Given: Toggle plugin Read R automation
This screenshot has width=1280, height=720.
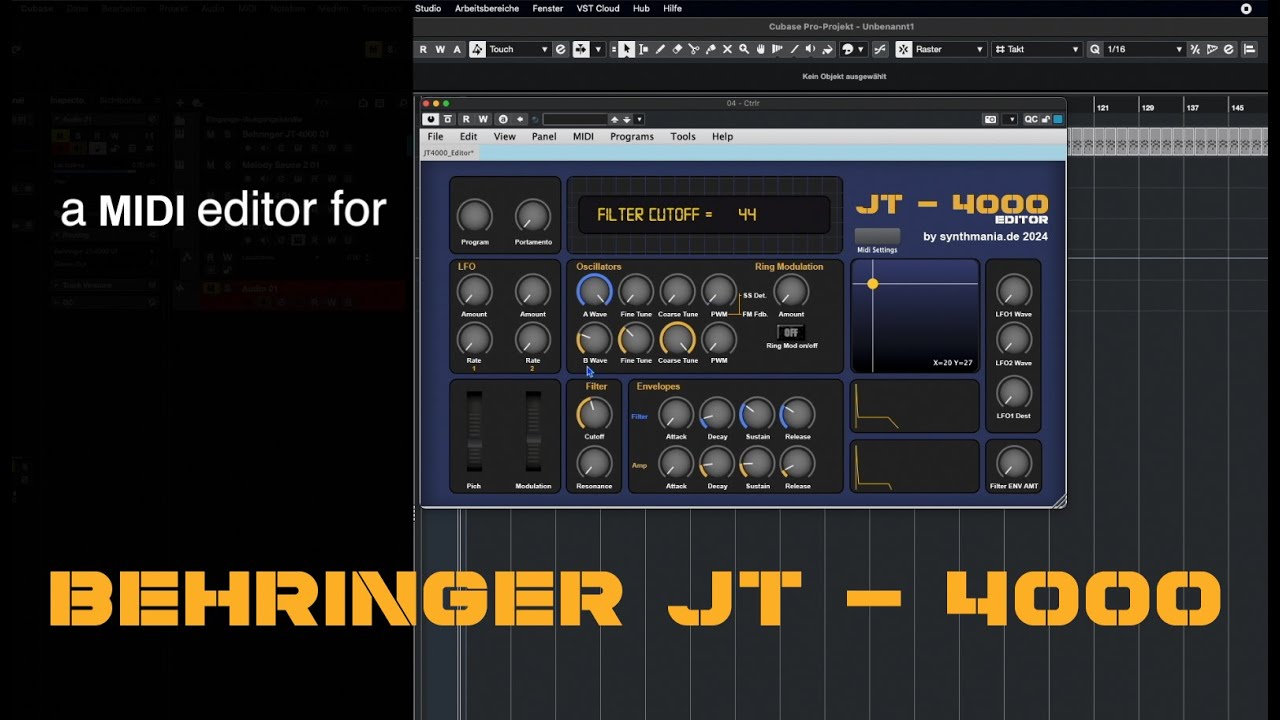Looking at the screenshot, I should click(x=466, y=119).
